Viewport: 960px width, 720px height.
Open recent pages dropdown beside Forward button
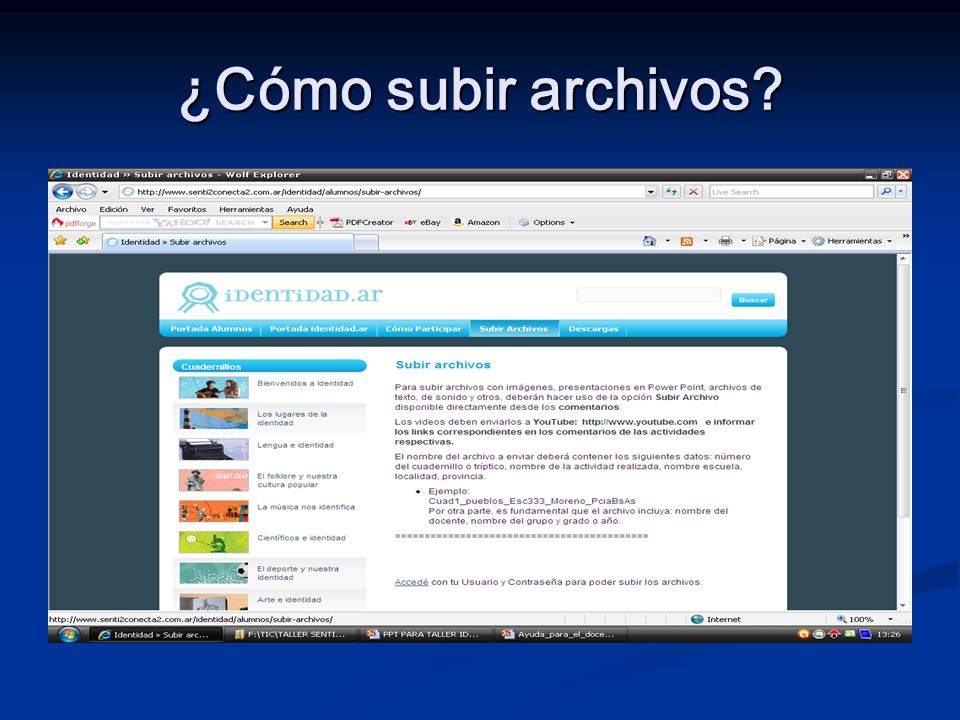pyautogui.click(x=105, y=192)
